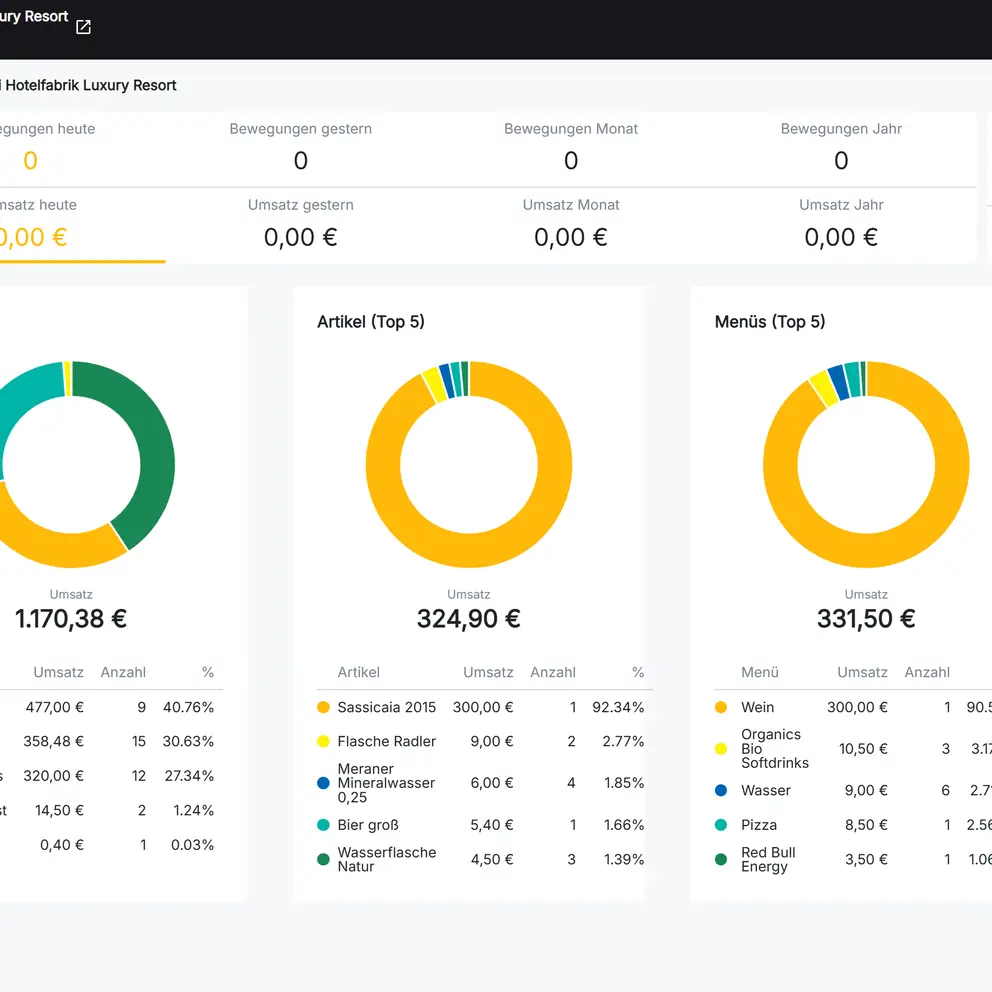Sort the Artikel table by Anzahl
Screen dimensions: 992x992
(553, 672)
